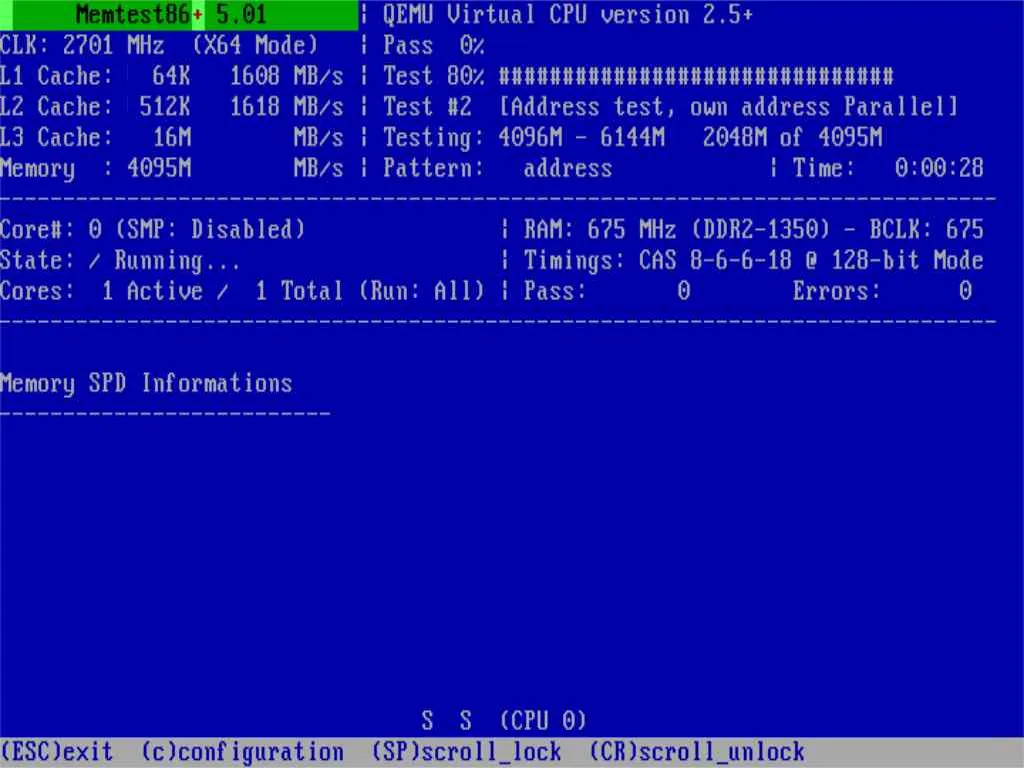
Task: Click the QEMU Virtual CPU version 2.5+ text
Action: pyautogui.click(x=568, y=14)
